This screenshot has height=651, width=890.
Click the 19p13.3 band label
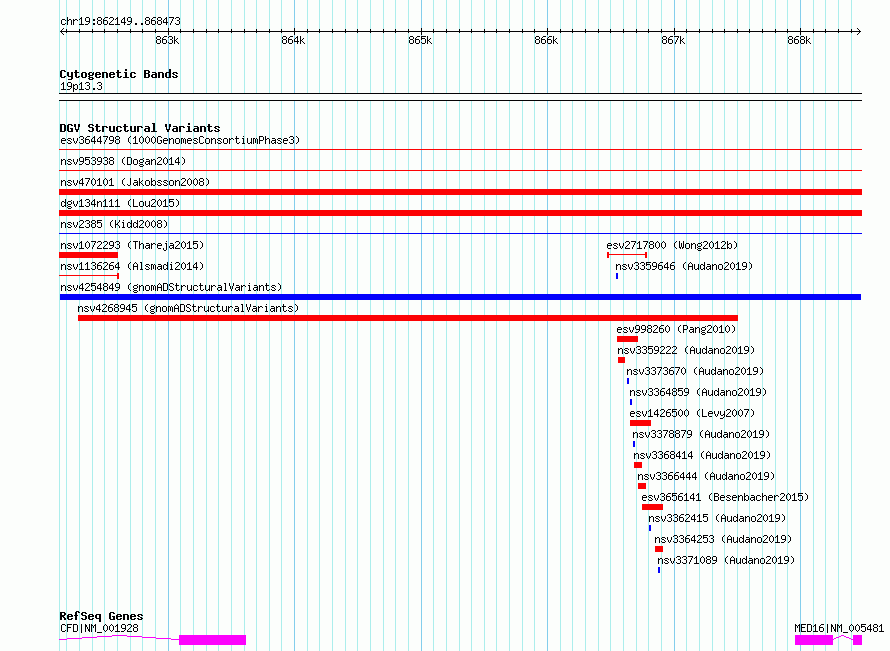81,86
